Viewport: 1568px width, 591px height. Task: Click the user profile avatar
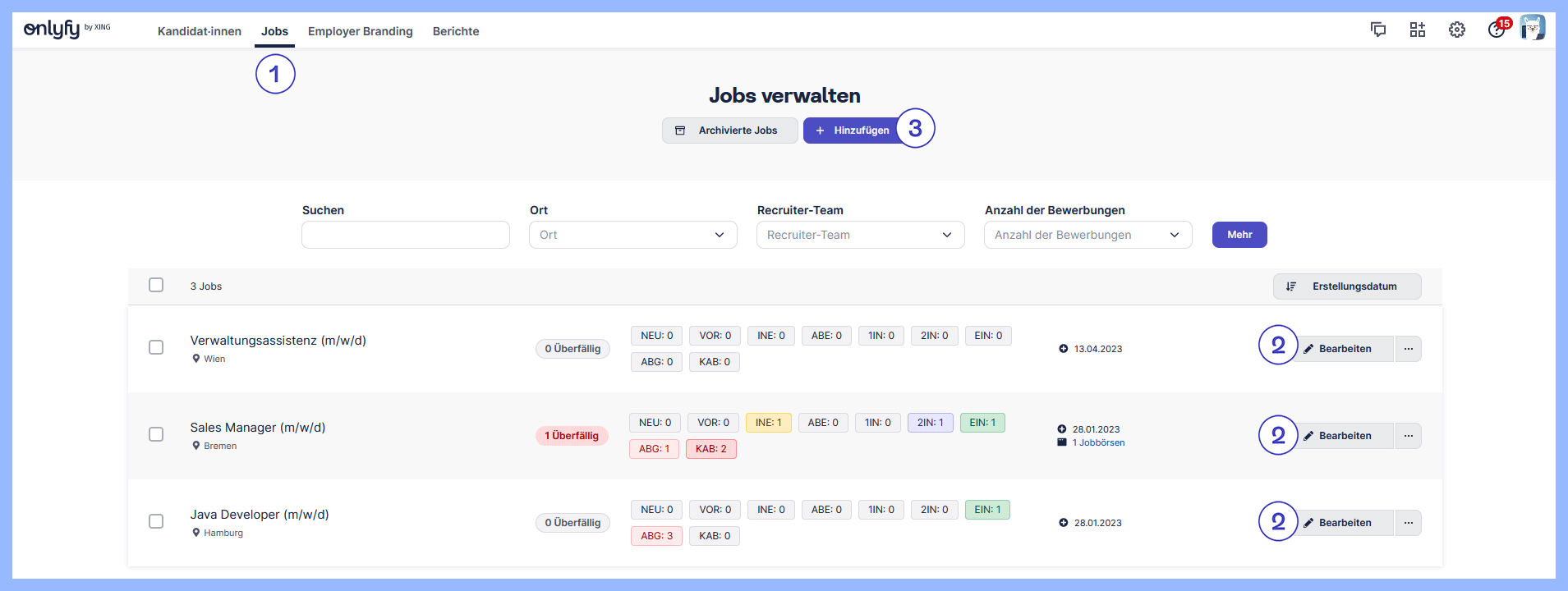1533,28
